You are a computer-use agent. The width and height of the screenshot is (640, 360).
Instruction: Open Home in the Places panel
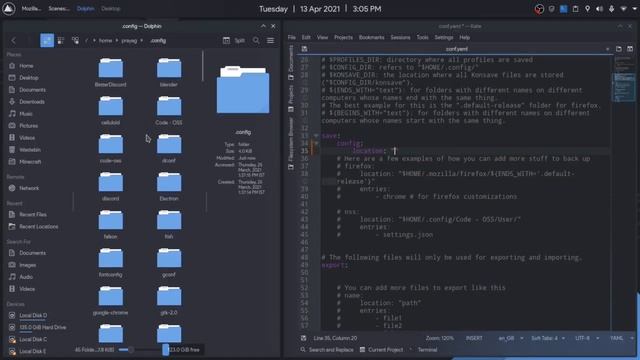(x=27, y=66)
